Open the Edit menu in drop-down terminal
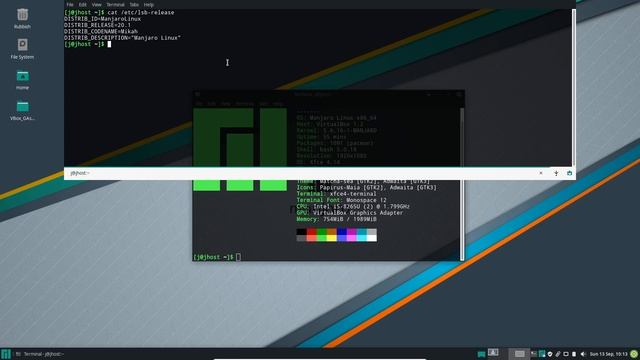Image resolution: width=640 pixels, height=360 pixels. coord(82,4)
